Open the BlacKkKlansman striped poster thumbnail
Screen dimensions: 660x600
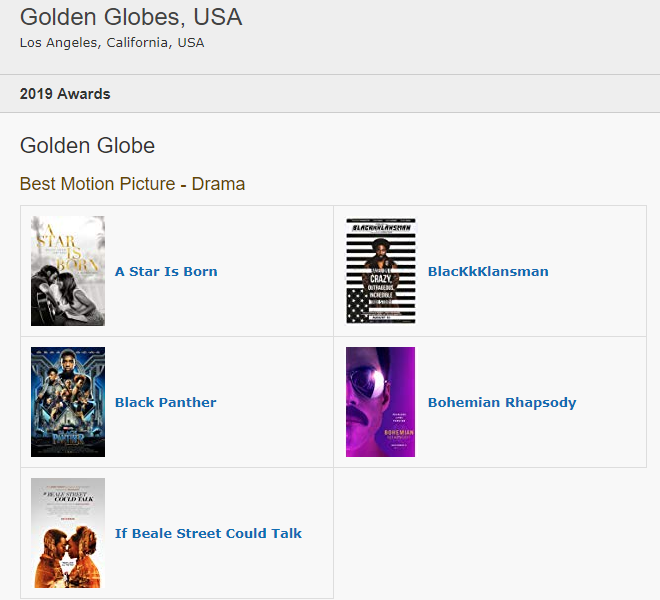[x=381, y=271]
